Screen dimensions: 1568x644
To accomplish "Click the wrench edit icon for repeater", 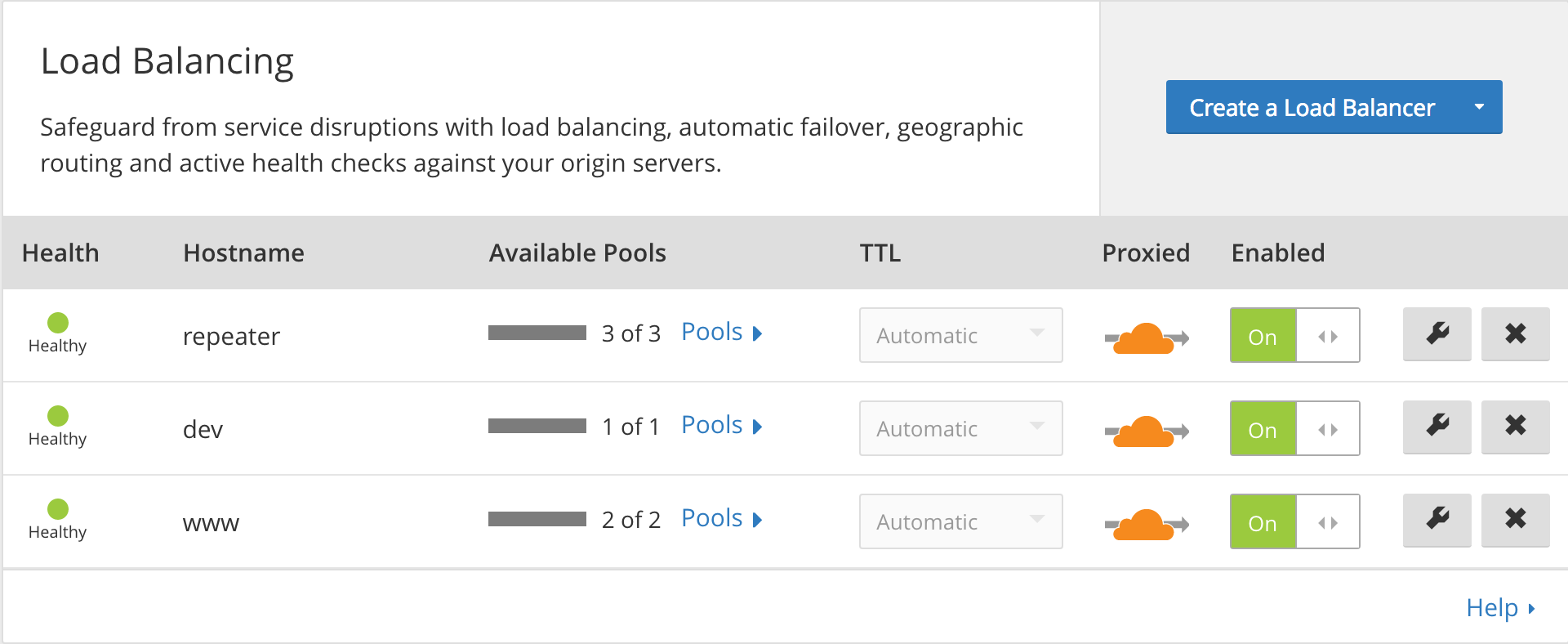I will pos(1437,334).
